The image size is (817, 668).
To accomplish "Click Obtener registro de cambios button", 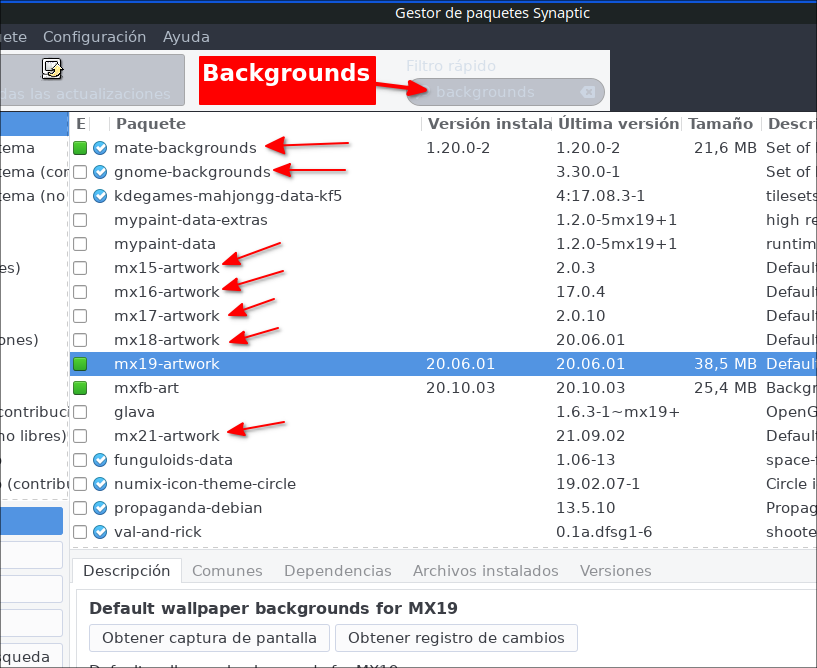I will pos(456,638).
